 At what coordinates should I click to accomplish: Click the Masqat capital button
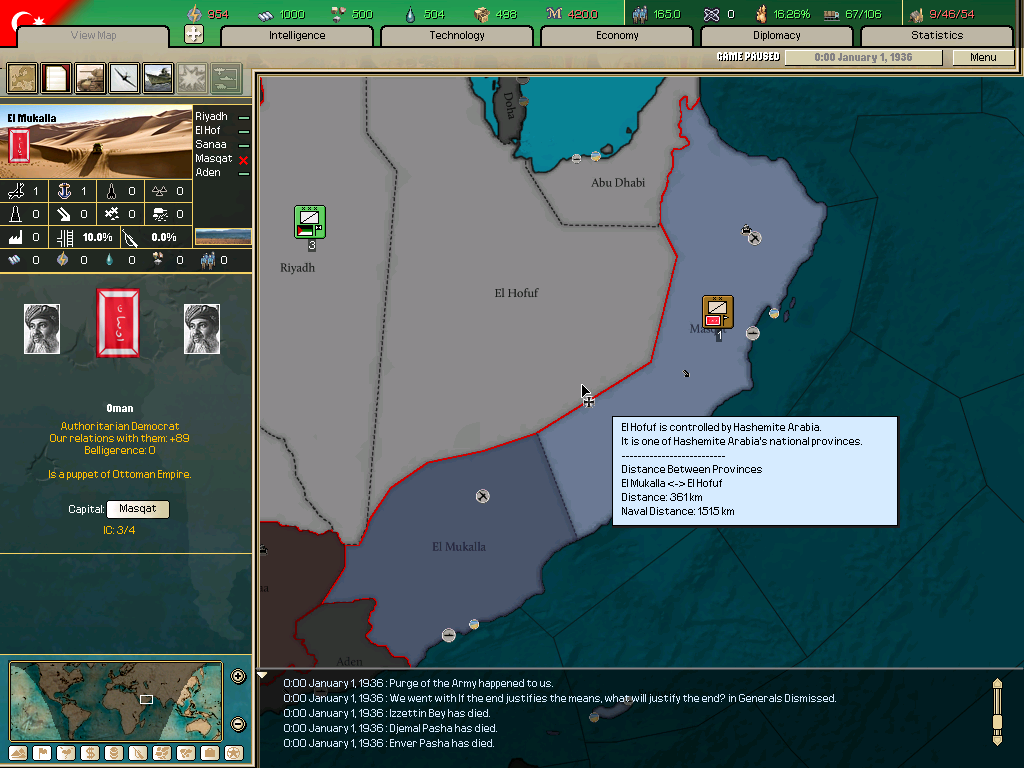tap(137, 509)
